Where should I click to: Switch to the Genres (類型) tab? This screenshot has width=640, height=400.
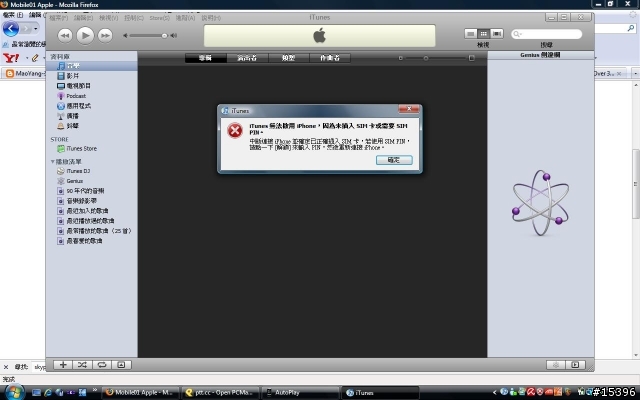tap(289, 58)
